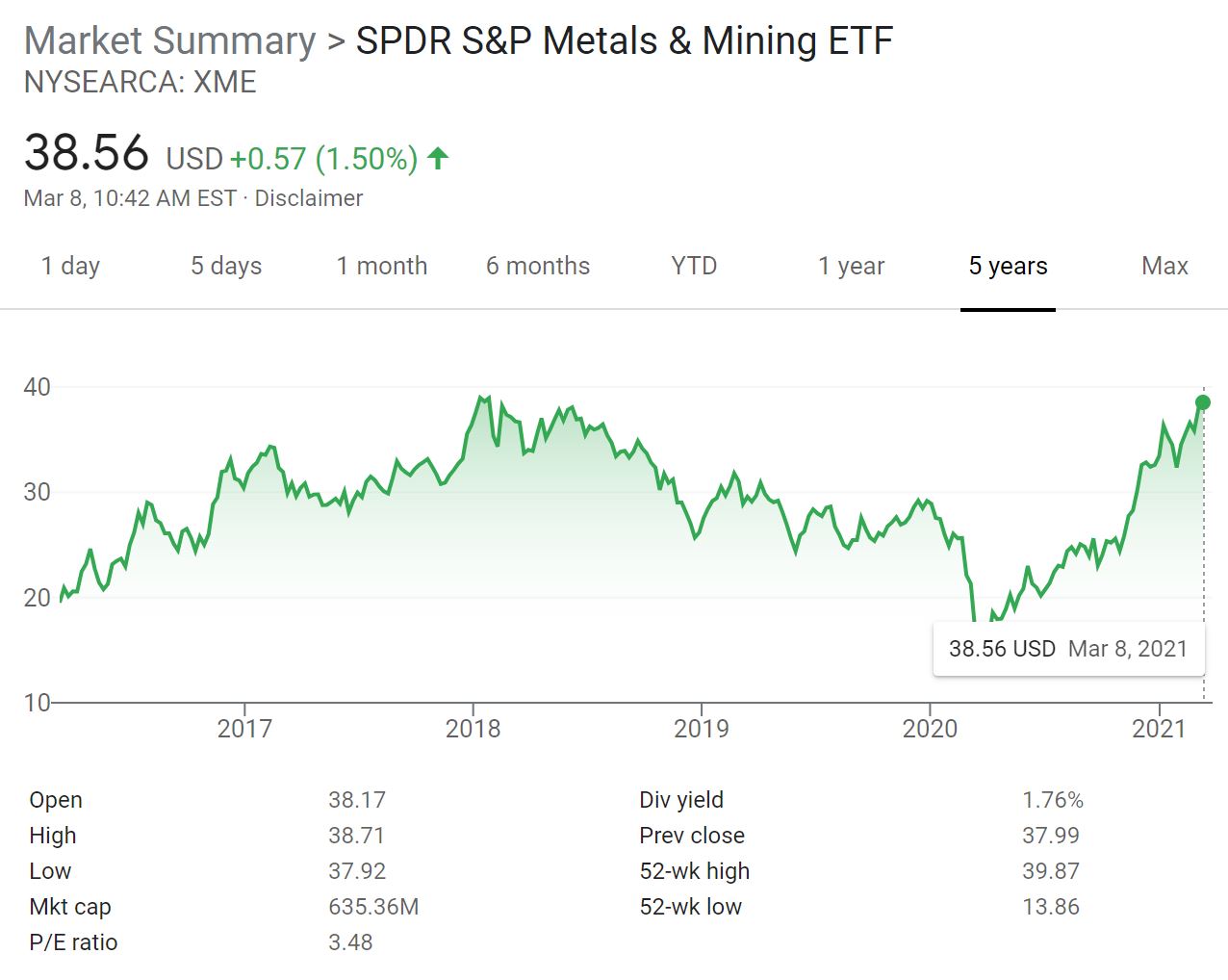The image size is (1228, 980).
Task: Switch to the 5 days chart view
Action: coord(225,266)
